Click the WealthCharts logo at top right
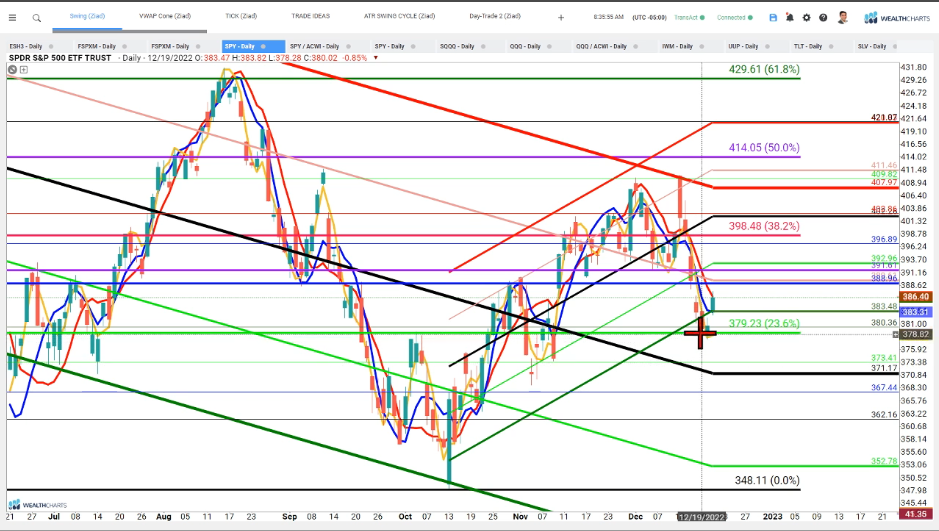Image resolution: width=939 pixels, height=531 pixels. pos(897,18)
